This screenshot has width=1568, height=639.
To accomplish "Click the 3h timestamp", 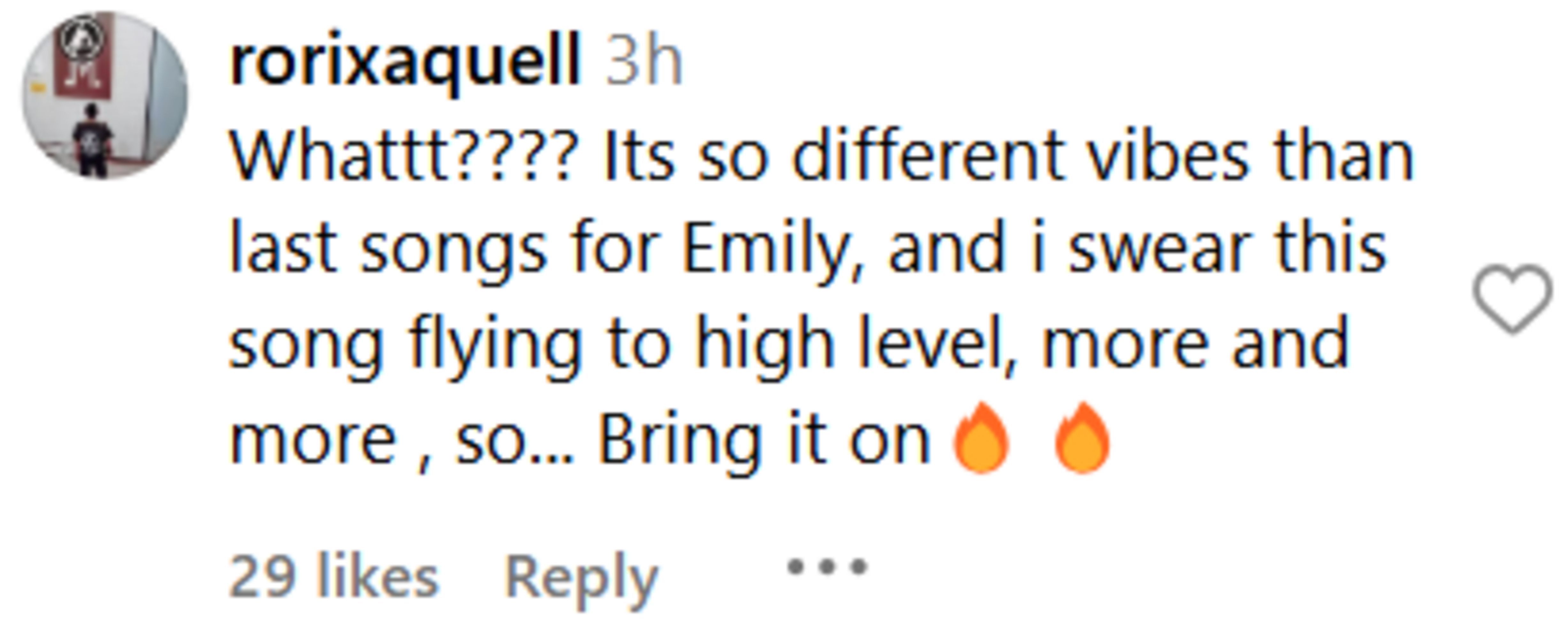I will 643,62.
